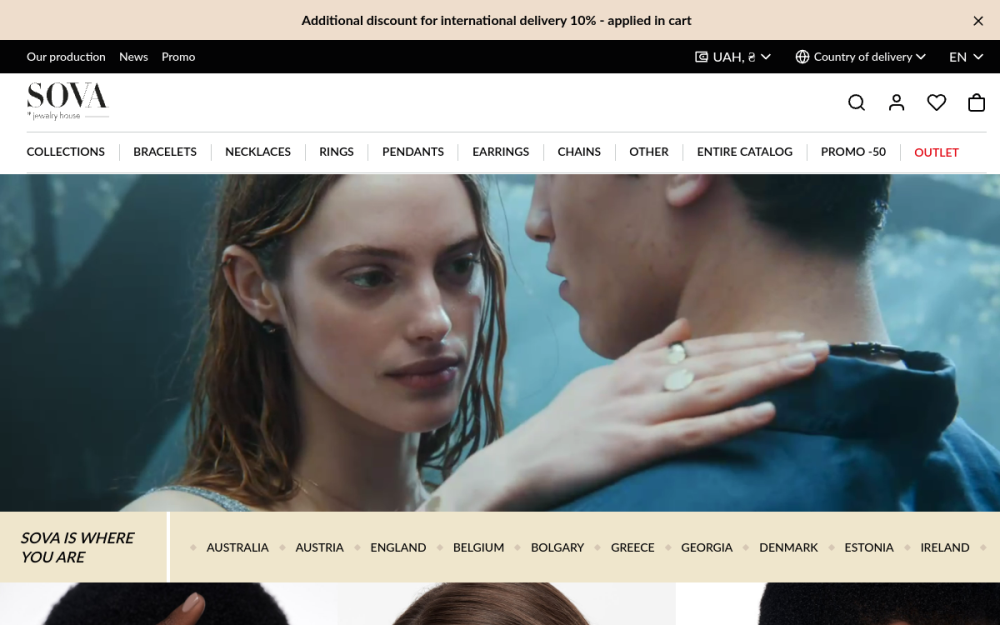Select PROMO -50 in navigation
This screenshot has width=1000, height=625.
(x=853, y=152)
